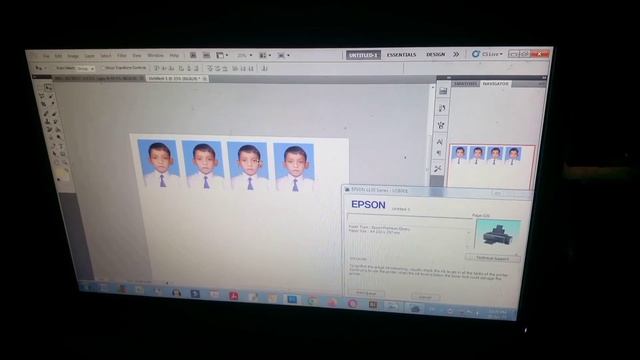Open Adobe Reader from the taskbar
Image resolution: width=640 pixels, height=360 pixels.
[x=233, y=296]
